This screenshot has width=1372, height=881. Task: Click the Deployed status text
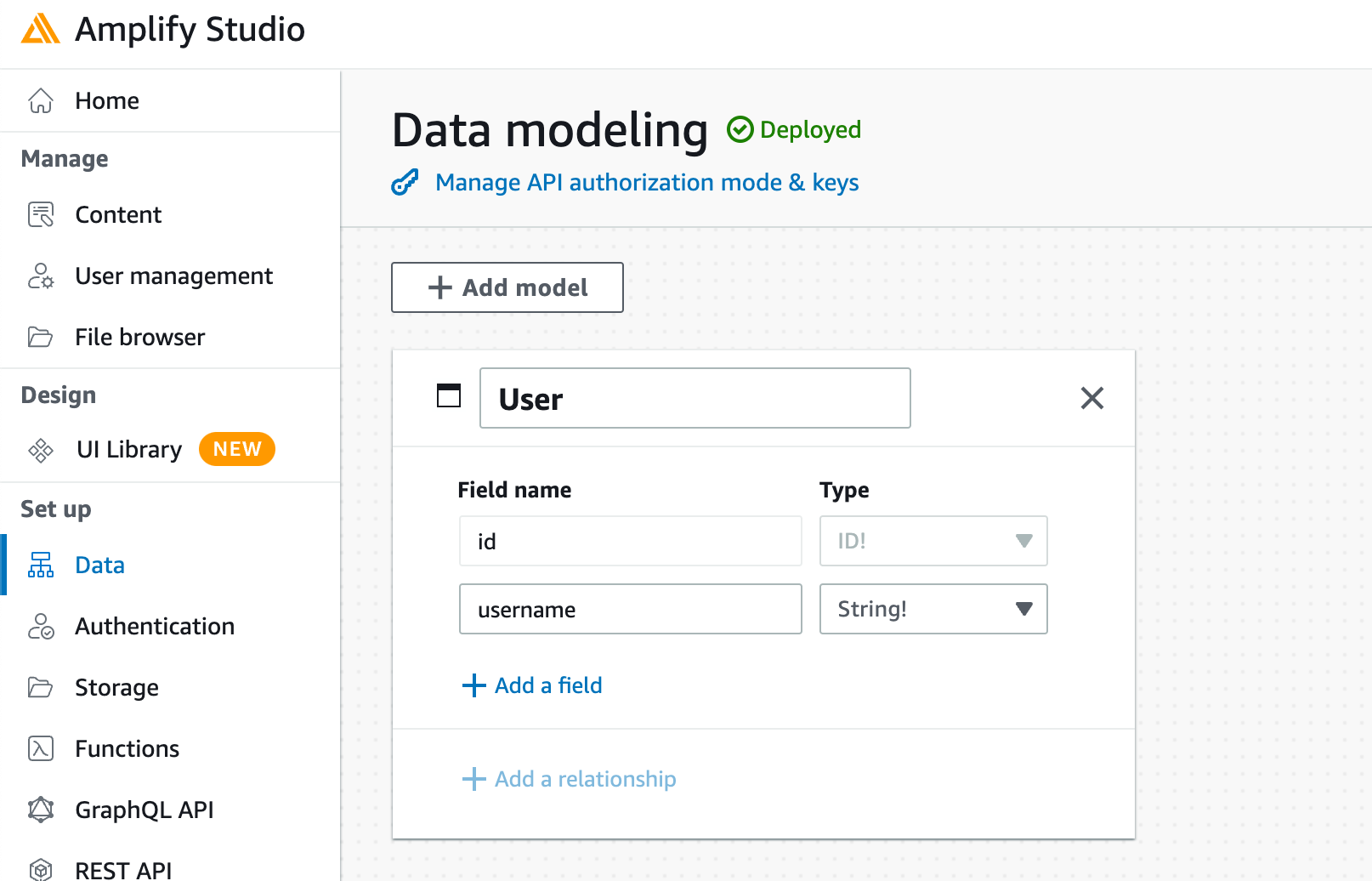coord(810,129)
